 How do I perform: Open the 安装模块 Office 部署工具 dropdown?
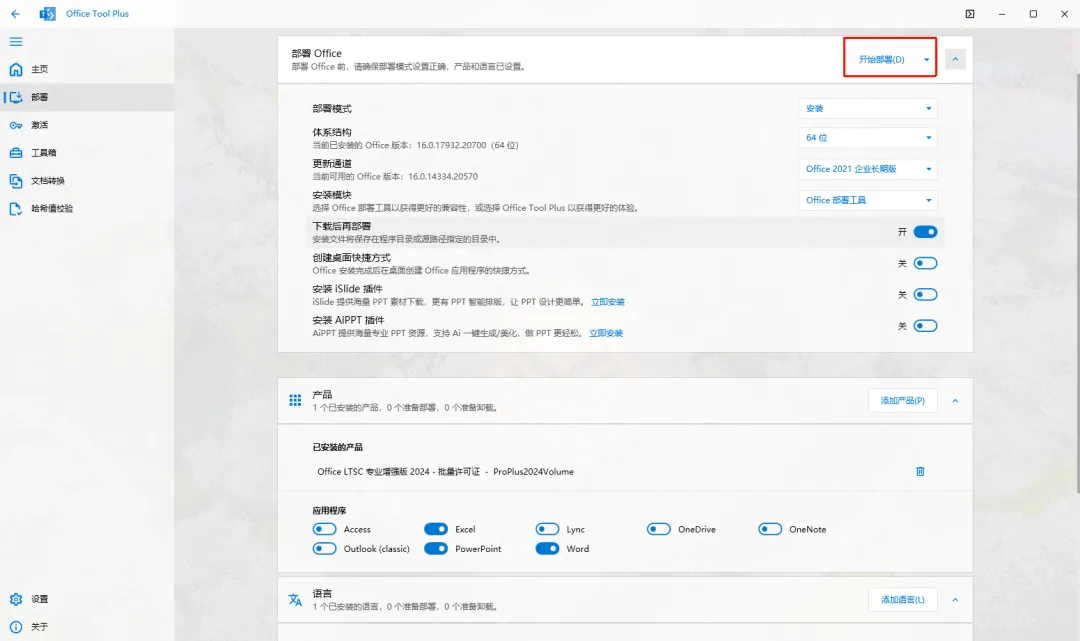(868, 200)
